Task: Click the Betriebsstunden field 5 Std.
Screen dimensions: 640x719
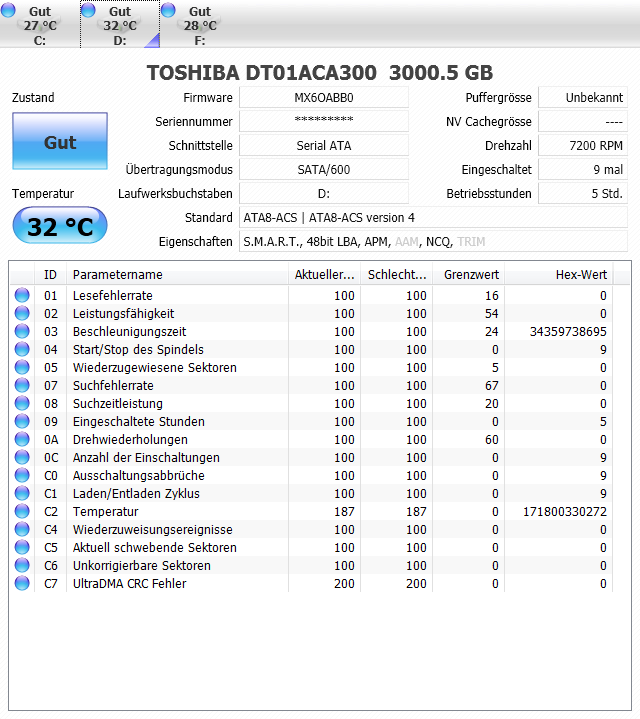Action: [x=583, y=194]
